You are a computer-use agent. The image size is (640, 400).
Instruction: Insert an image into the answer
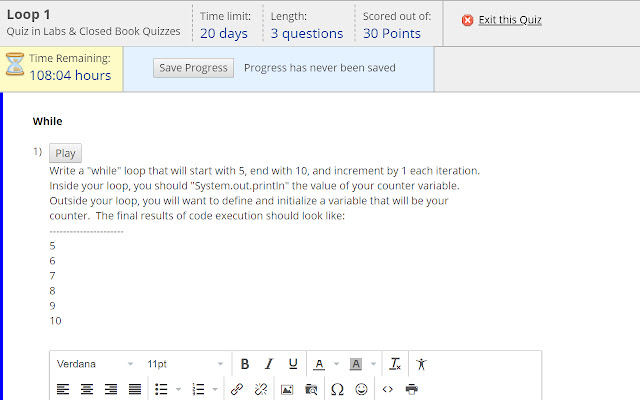[x=287, y=389]
